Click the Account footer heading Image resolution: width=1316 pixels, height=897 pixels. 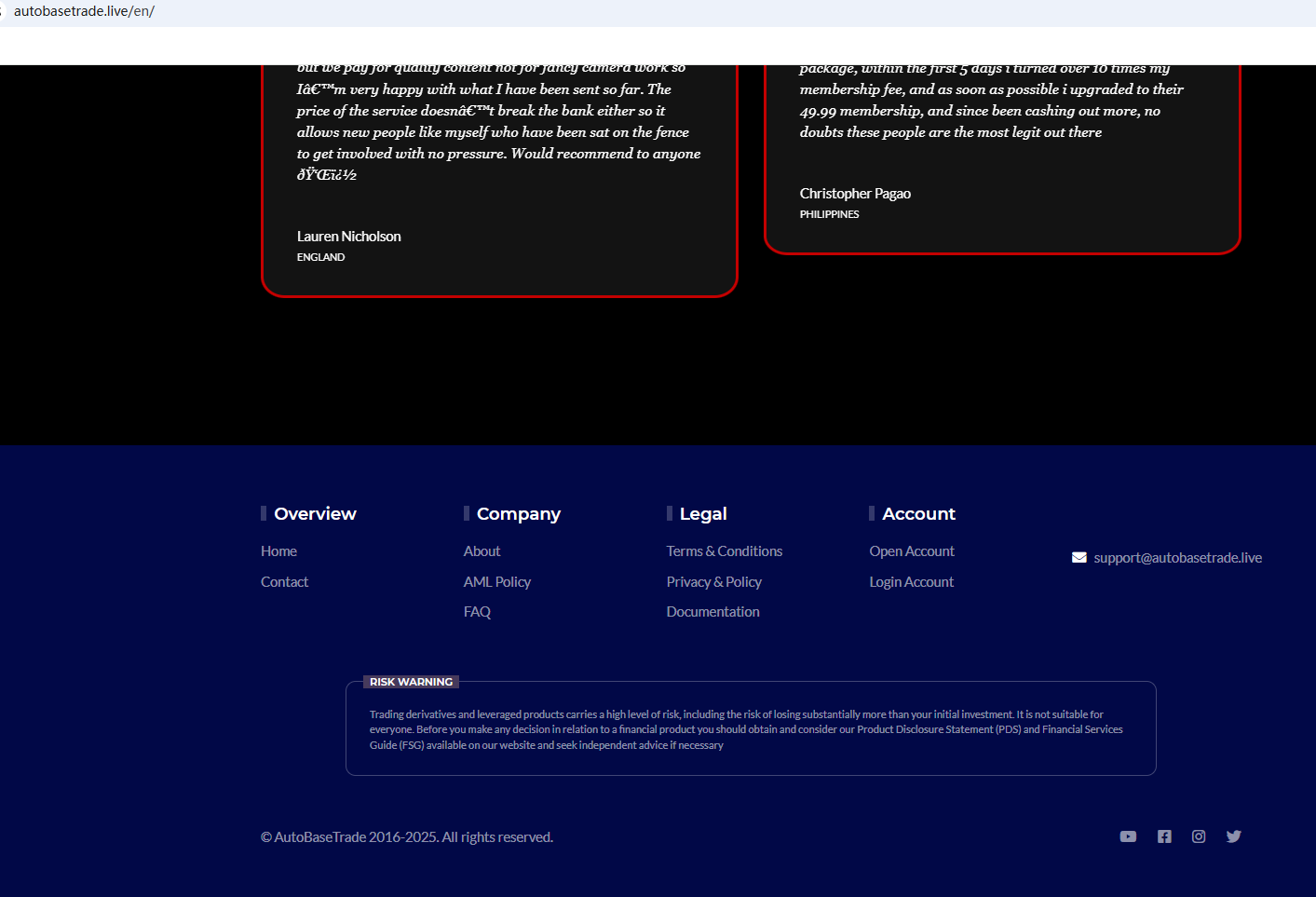[919, 514]
